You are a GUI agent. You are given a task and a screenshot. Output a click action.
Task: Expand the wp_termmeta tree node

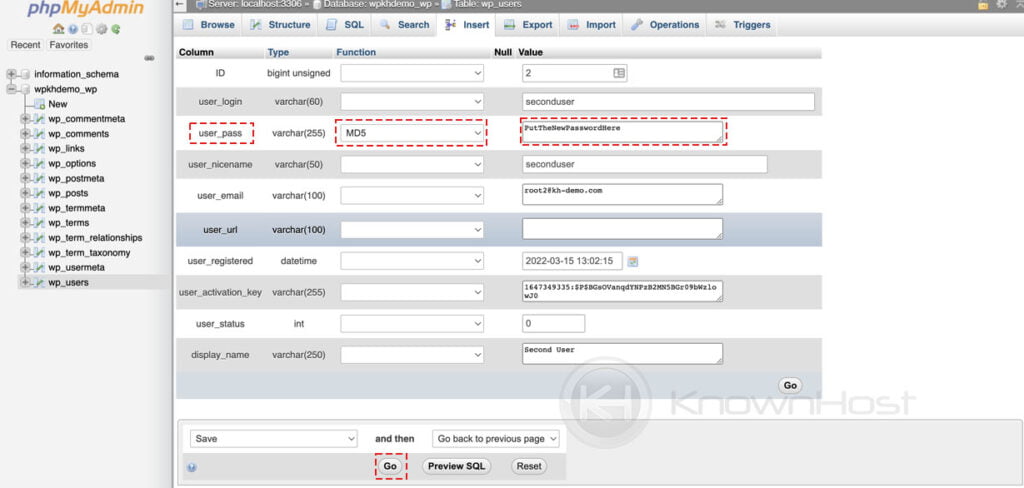click(x=25, y=208)
